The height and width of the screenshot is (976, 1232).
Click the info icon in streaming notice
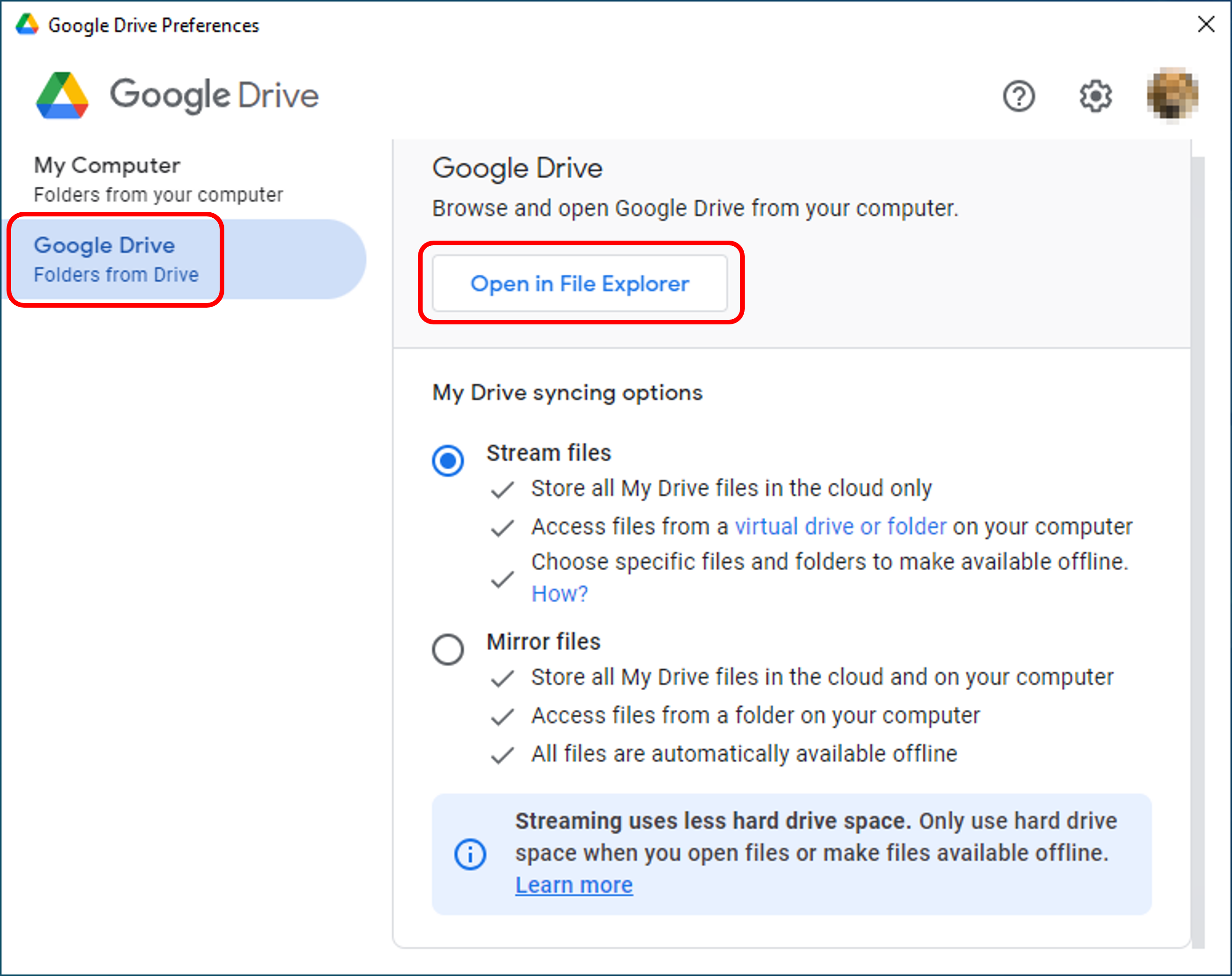tap(470, 854)
